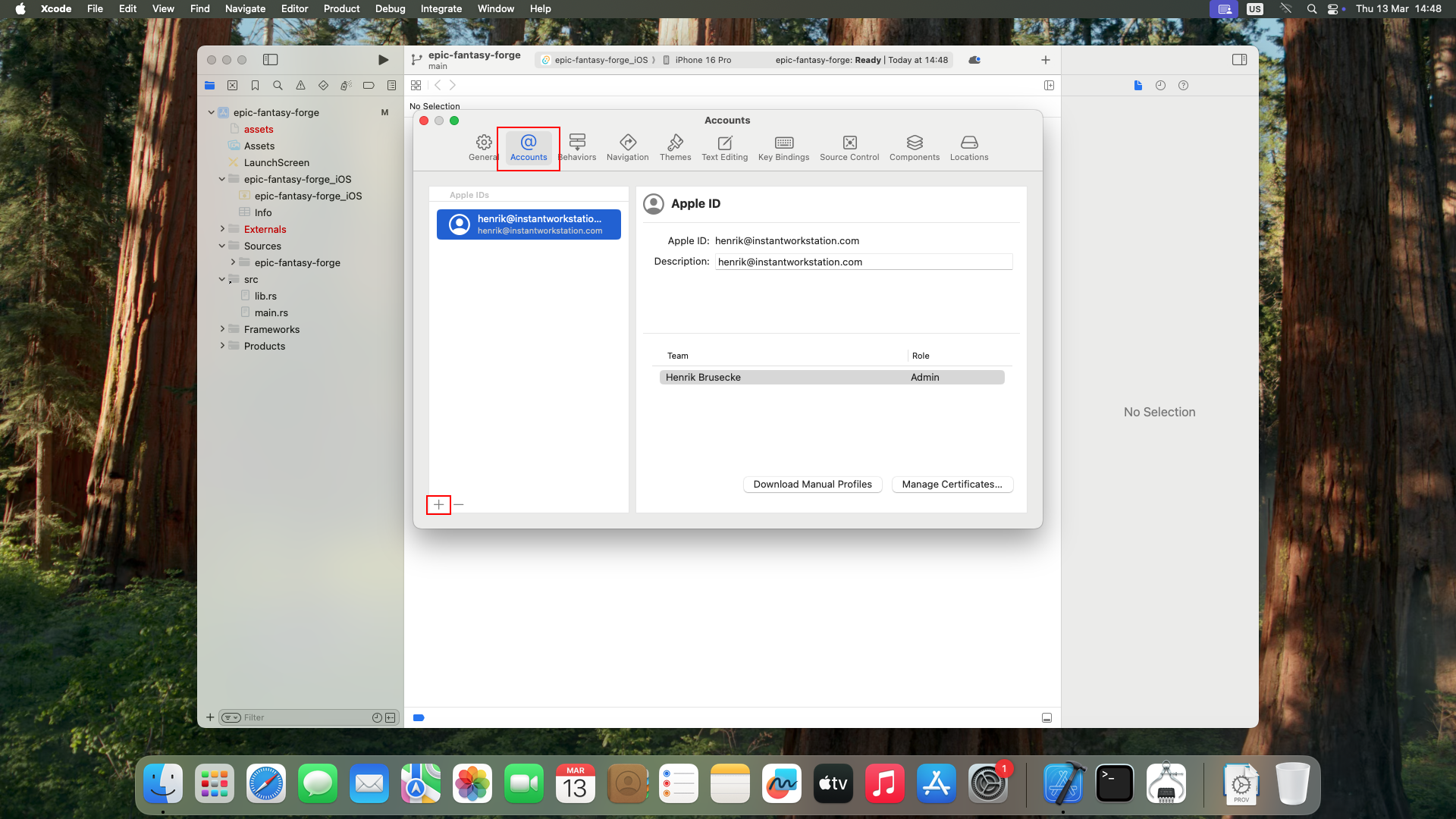
Task: Open the Bookmark navigator icon
Action: 256,86
